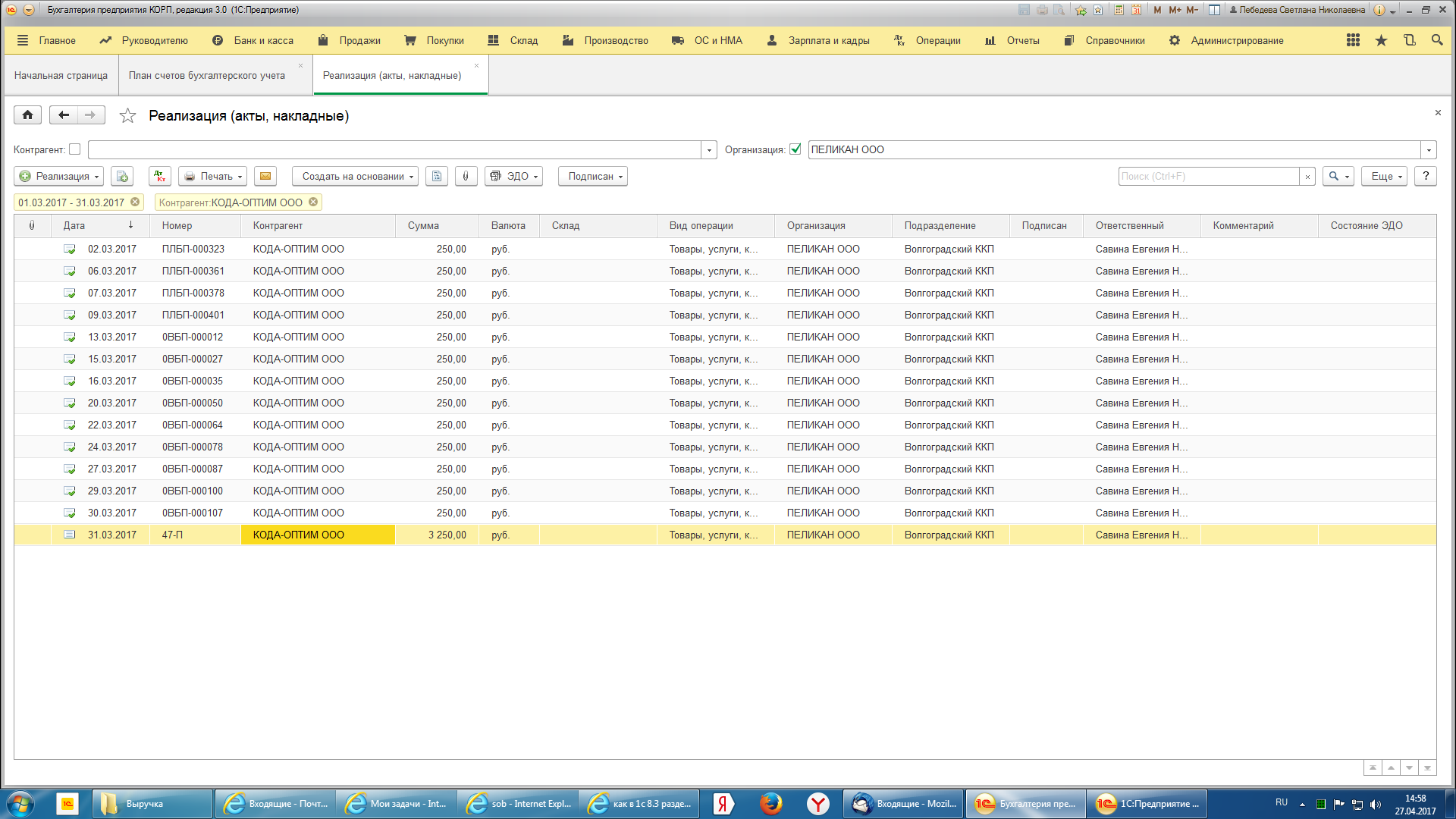Viewport: 1456px width, 819px height.
Task: Open Firefox from the Windows taskbar
Action: (770, 804)
